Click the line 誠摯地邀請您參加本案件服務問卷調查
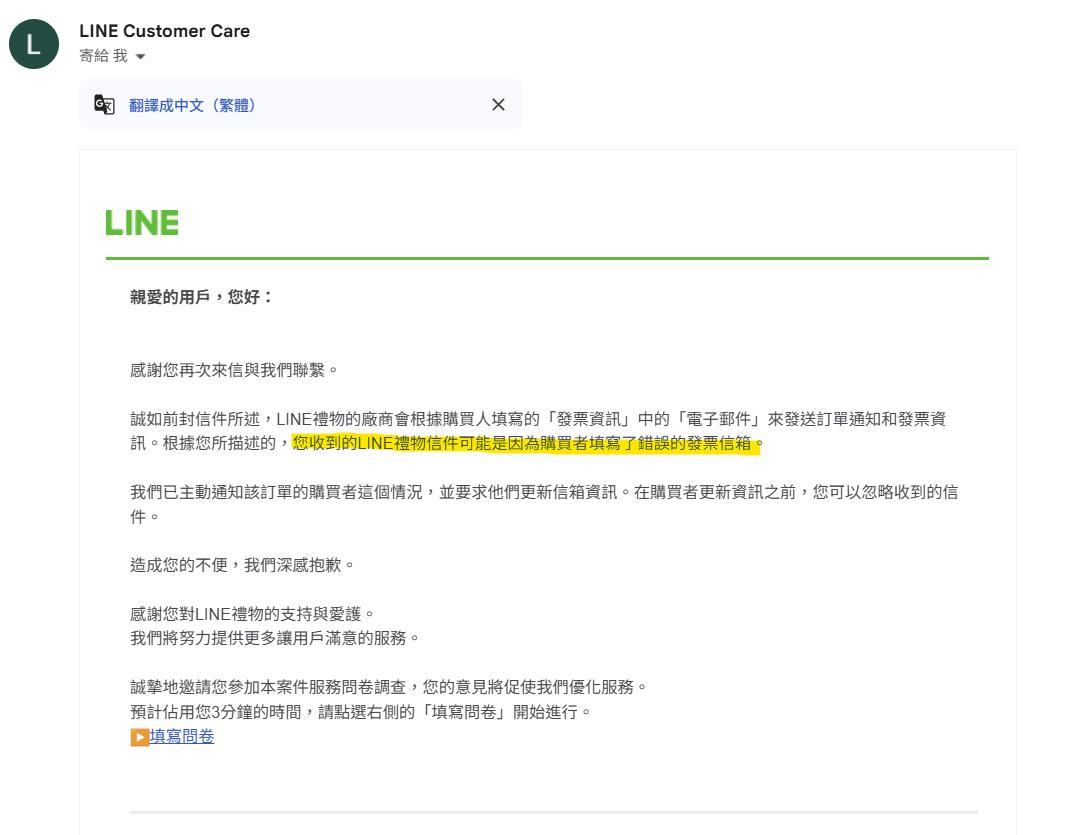The width and height of the screenshot is (1091, 835). coord(390,687)
